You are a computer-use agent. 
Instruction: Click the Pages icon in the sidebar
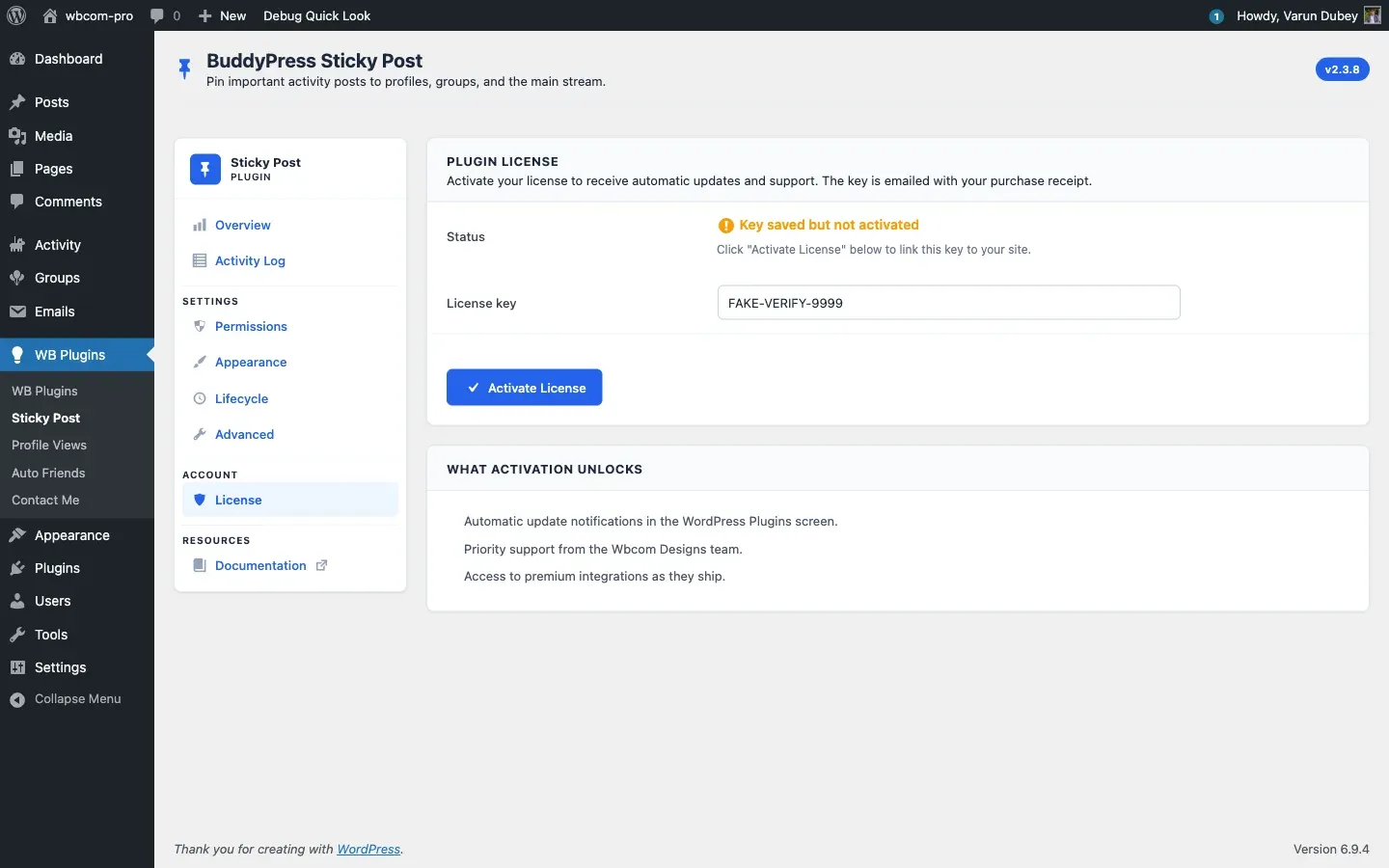[x=17, y=169]
